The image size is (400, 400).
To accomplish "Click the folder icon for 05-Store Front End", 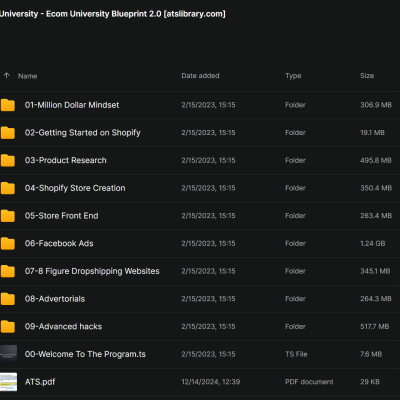I will pos(8,216).
